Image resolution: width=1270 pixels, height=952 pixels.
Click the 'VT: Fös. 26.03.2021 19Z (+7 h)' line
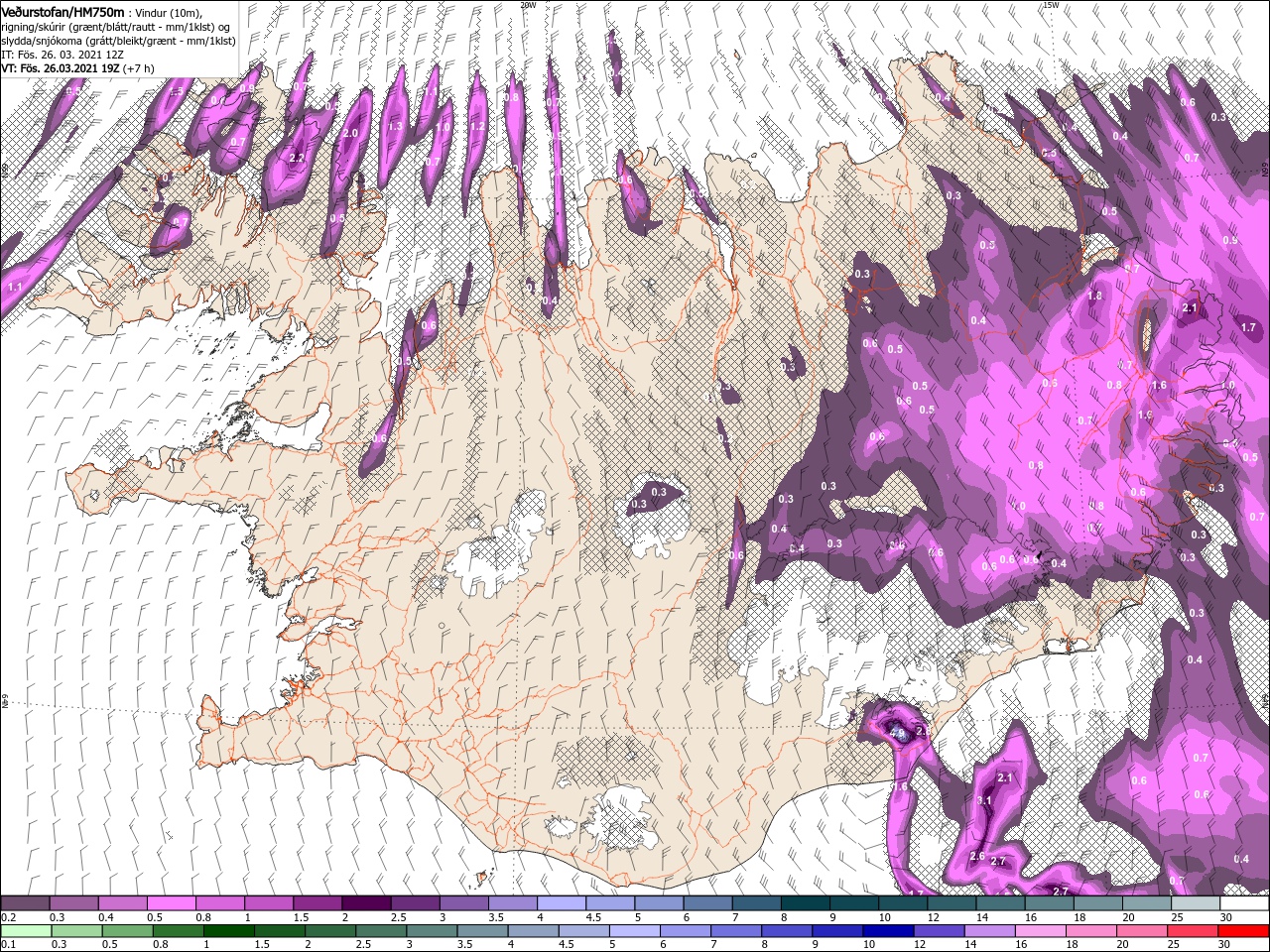[x=77, y=68]
